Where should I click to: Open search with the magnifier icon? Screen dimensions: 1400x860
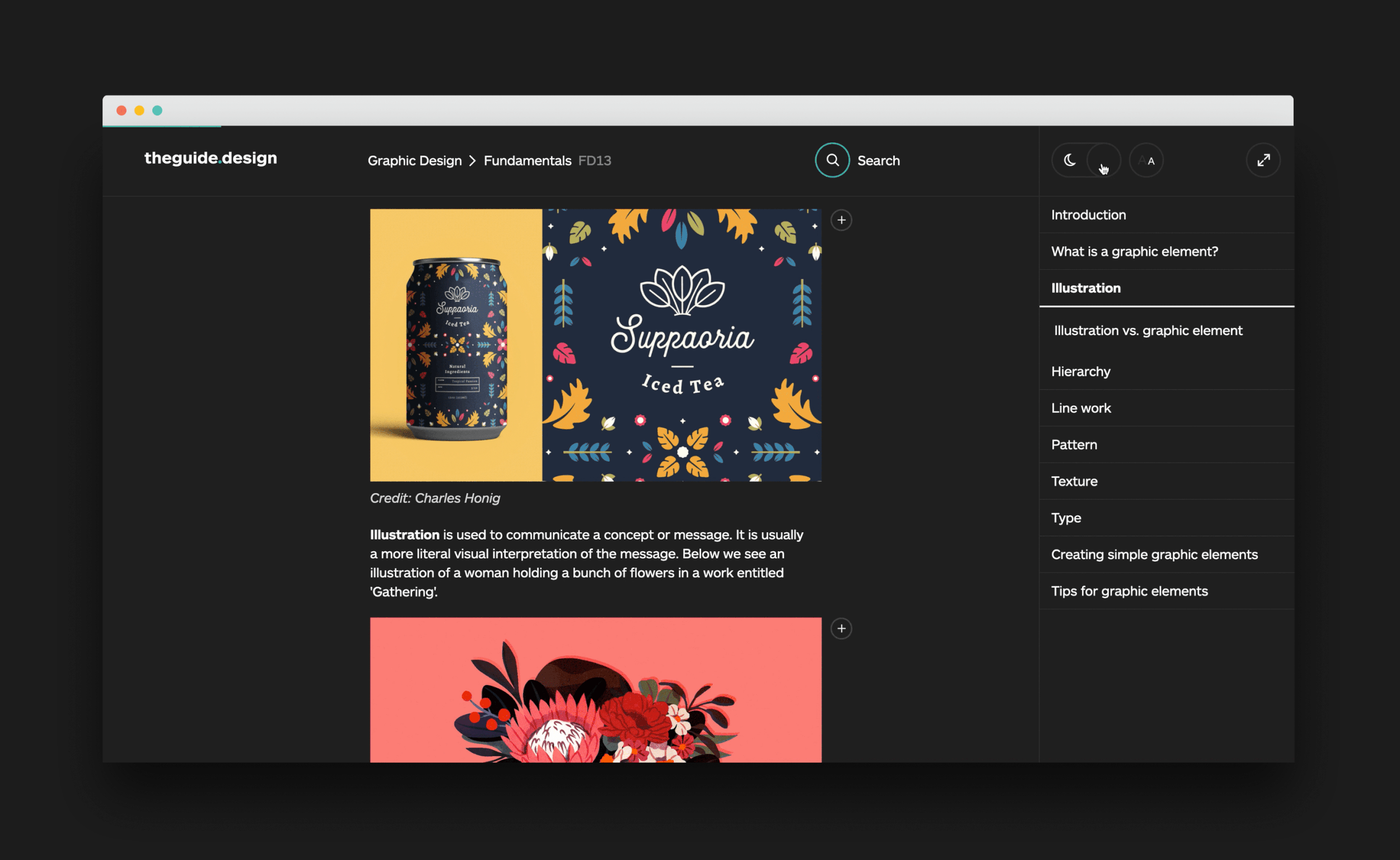(x=832, y=160)
